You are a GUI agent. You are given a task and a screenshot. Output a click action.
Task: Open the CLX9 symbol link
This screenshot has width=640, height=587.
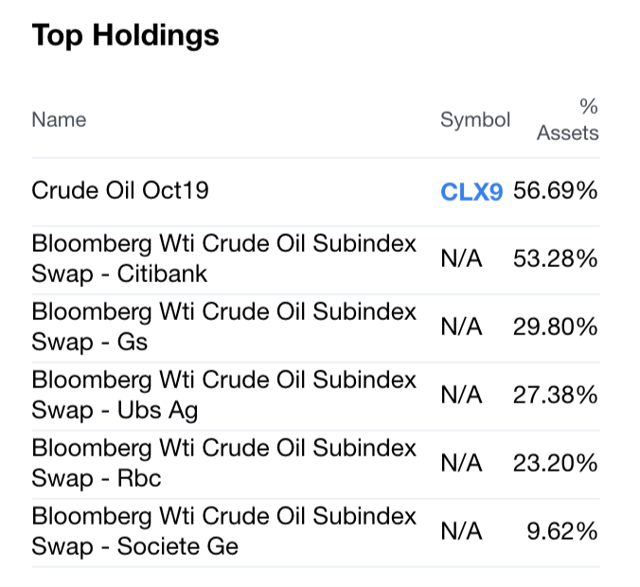tap(471, 191)
